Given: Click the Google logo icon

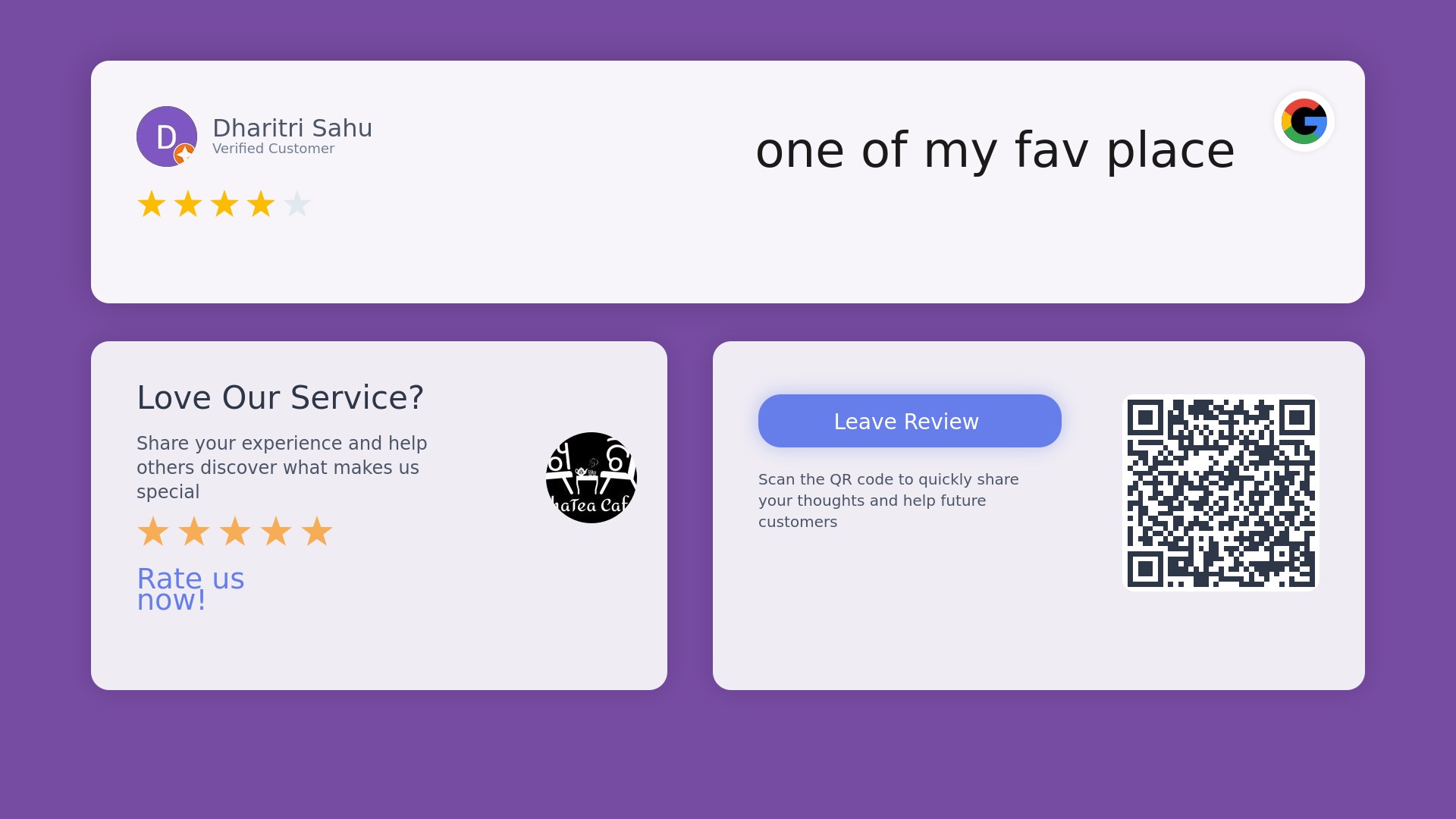Looking at the screenshot, I should click(x=1304, y=121).
